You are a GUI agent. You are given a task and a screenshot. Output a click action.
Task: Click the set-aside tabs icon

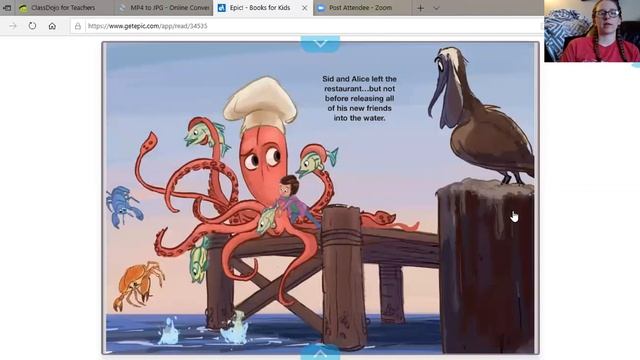(7, 8)
